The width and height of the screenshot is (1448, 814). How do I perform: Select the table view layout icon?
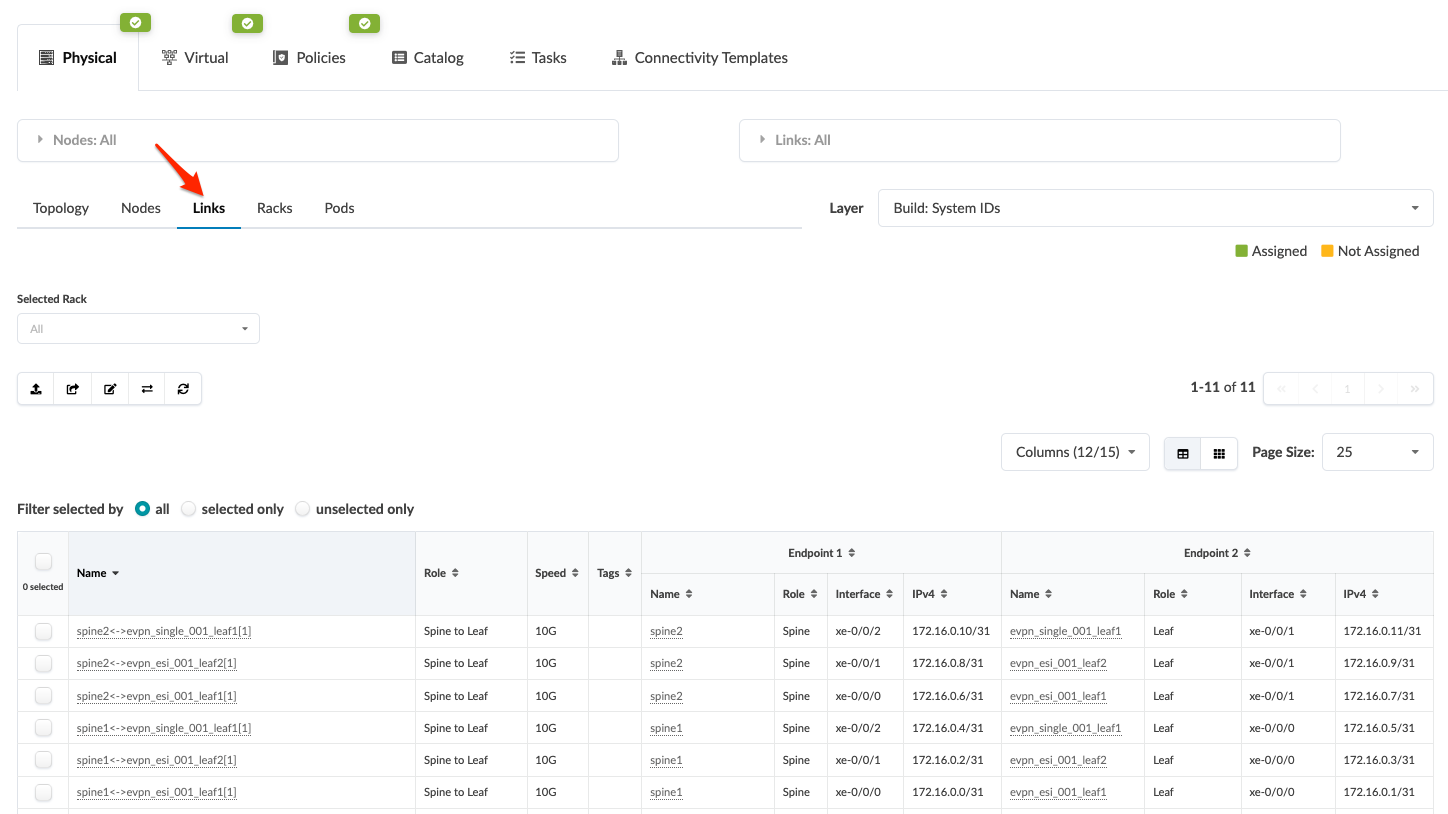pos(1183,453)
